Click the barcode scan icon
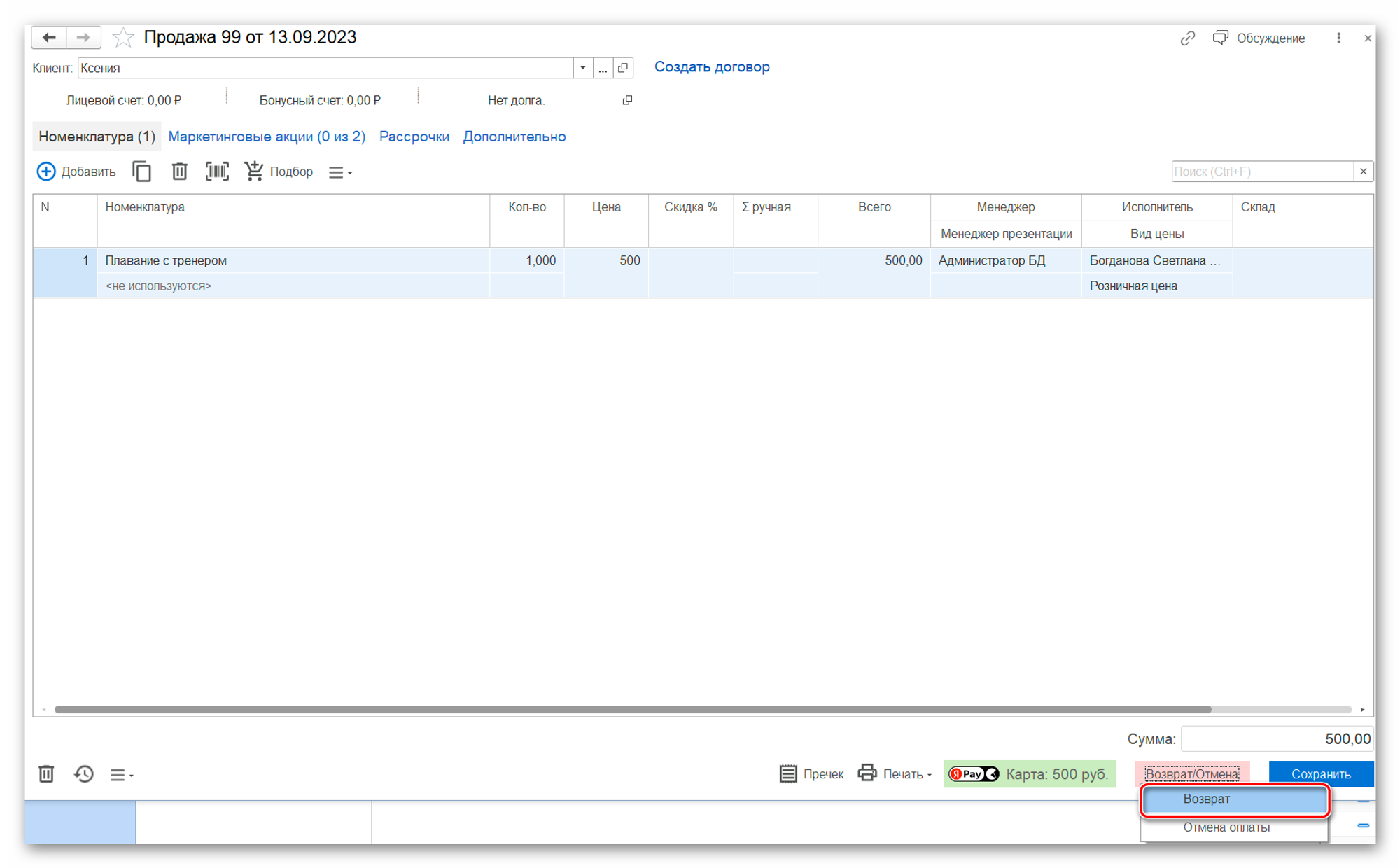This screenshot has height=868, width=1400. click(x=217, y=171)
